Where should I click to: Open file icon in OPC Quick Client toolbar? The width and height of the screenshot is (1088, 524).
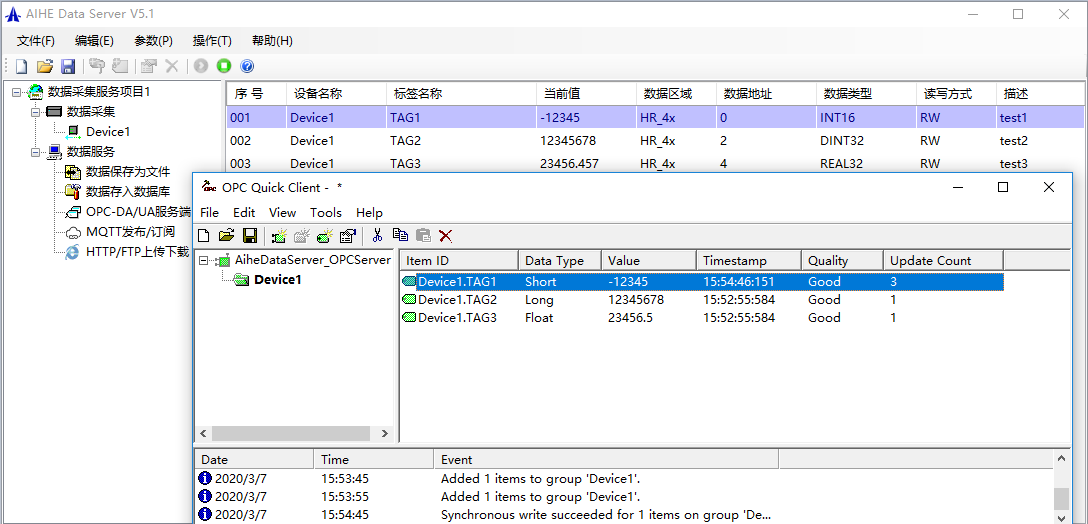pos(226,236)
